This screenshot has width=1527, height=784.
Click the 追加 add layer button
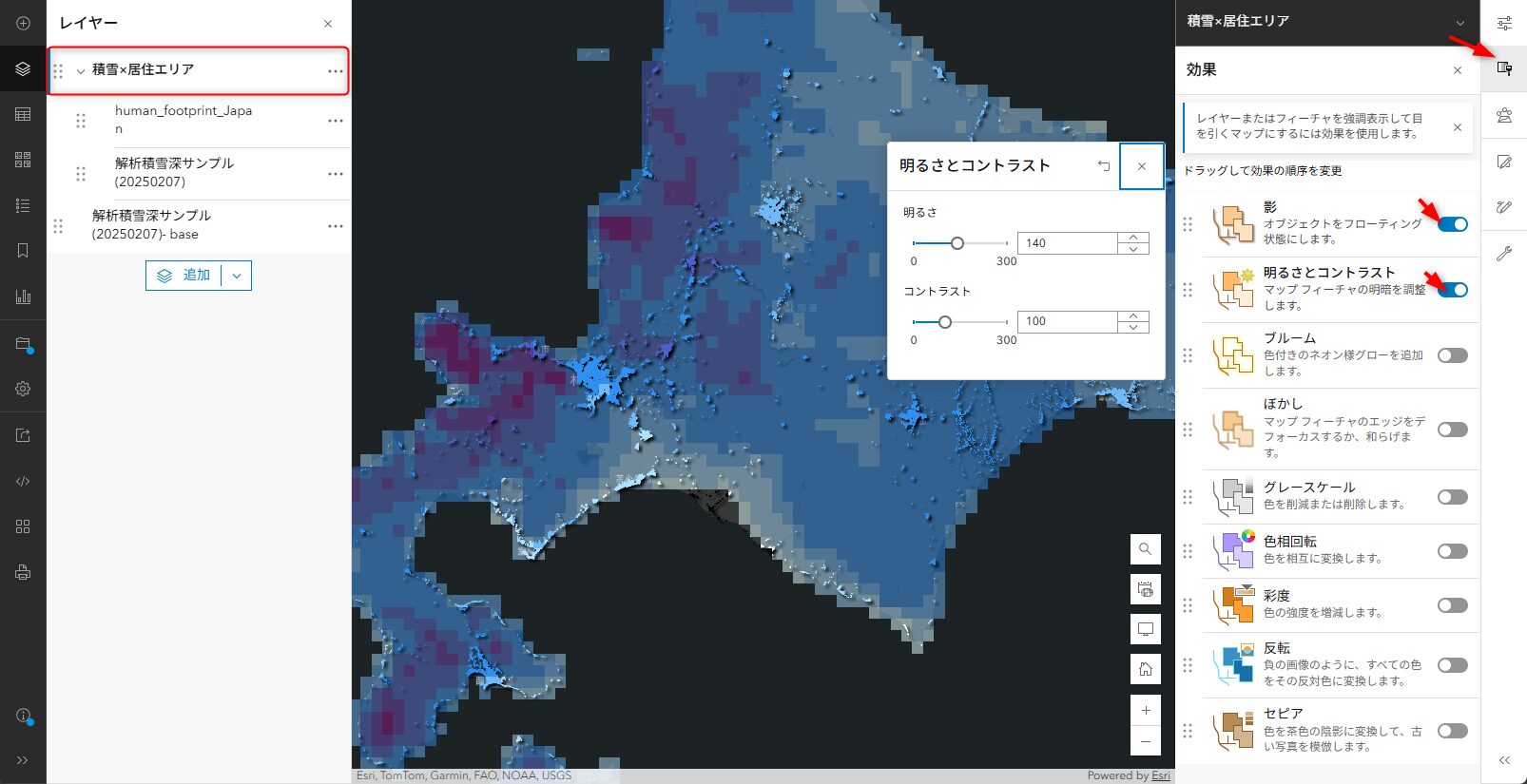coord(184,276)
